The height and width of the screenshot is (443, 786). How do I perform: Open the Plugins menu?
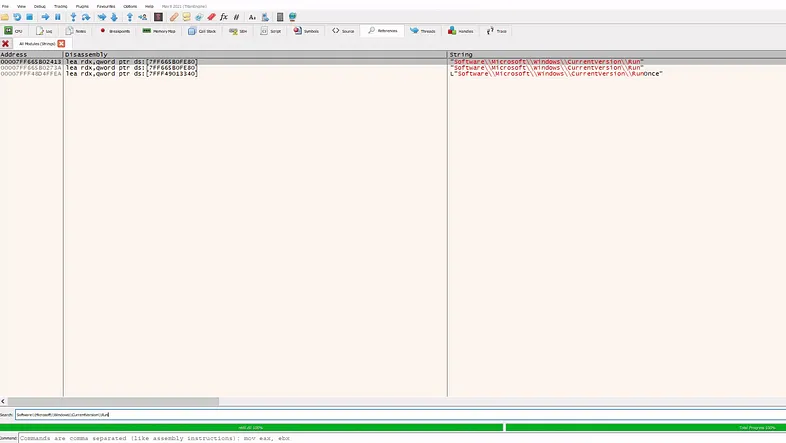82,7
